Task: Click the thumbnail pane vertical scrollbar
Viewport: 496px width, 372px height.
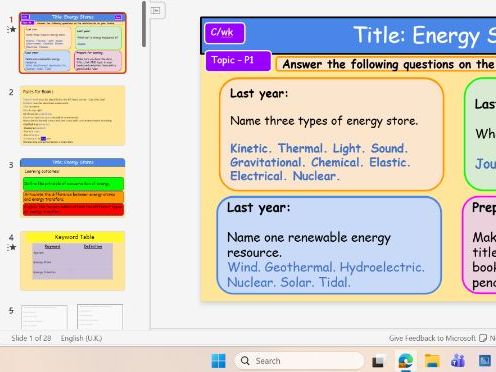Action: tap(144, 24)
